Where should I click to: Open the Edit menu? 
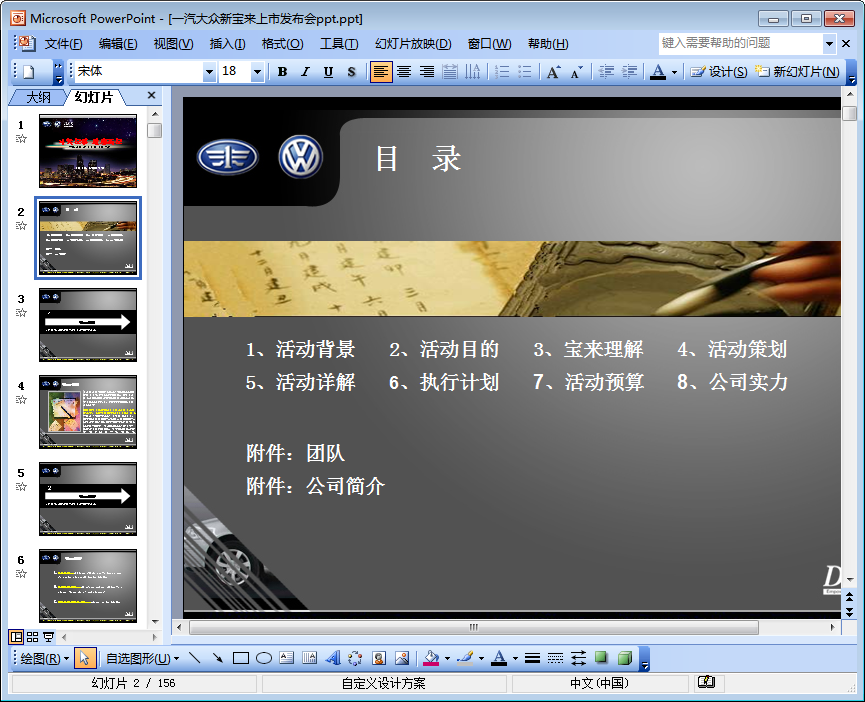[118, 44]
